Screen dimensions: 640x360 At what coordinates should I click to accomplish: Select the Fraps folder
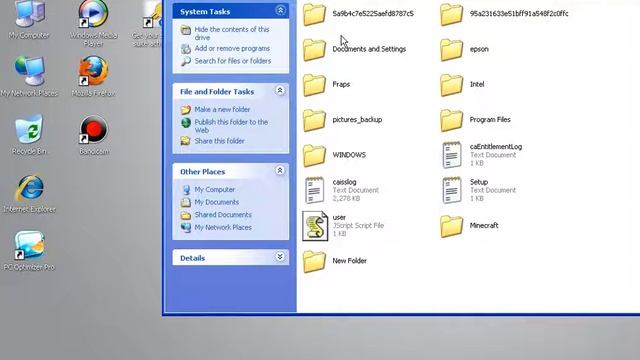[x=327, y=84]
